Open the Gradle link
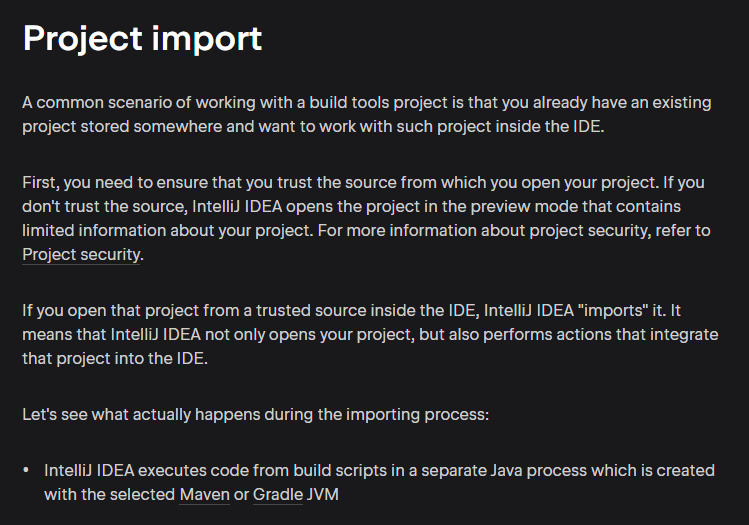Image resolution: width=749 pixels, height=525 pixels. [x=277, y=495]
